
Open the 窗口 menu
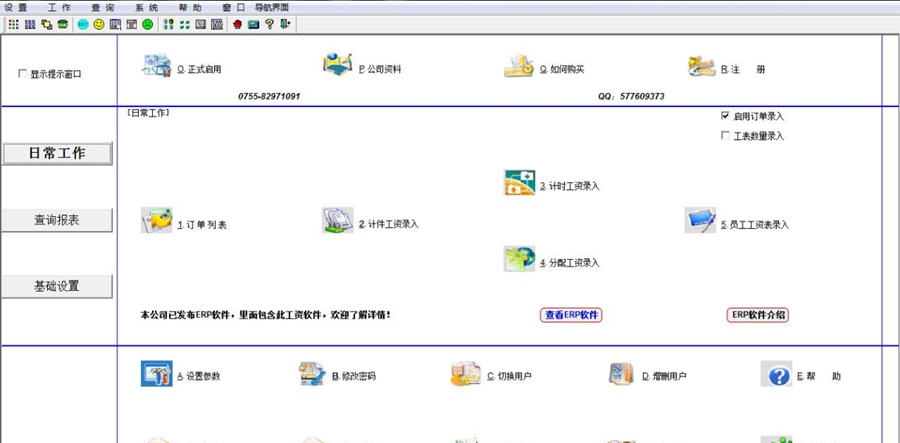234,7
